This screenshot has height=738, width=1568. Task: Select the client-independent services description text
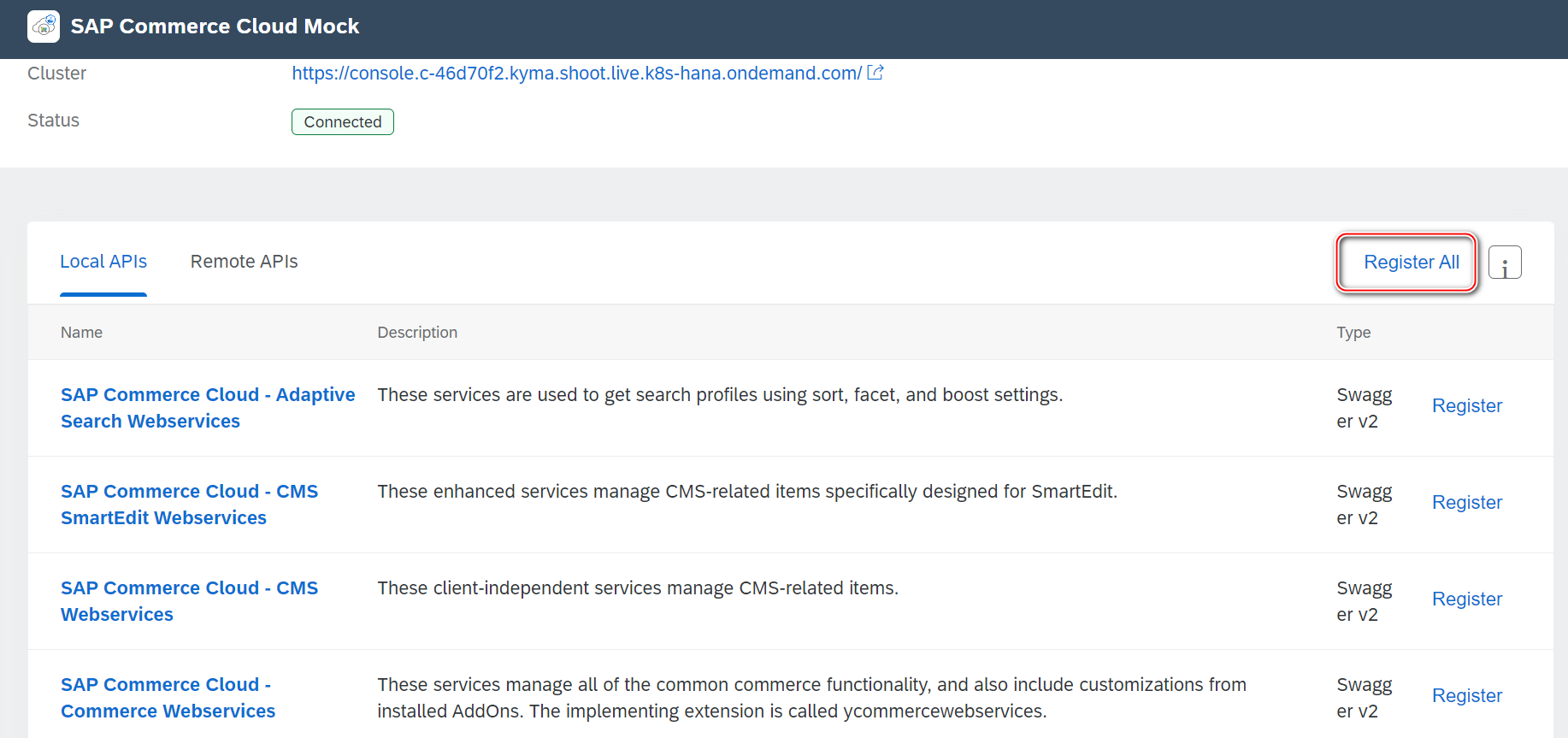coord(638,588)
